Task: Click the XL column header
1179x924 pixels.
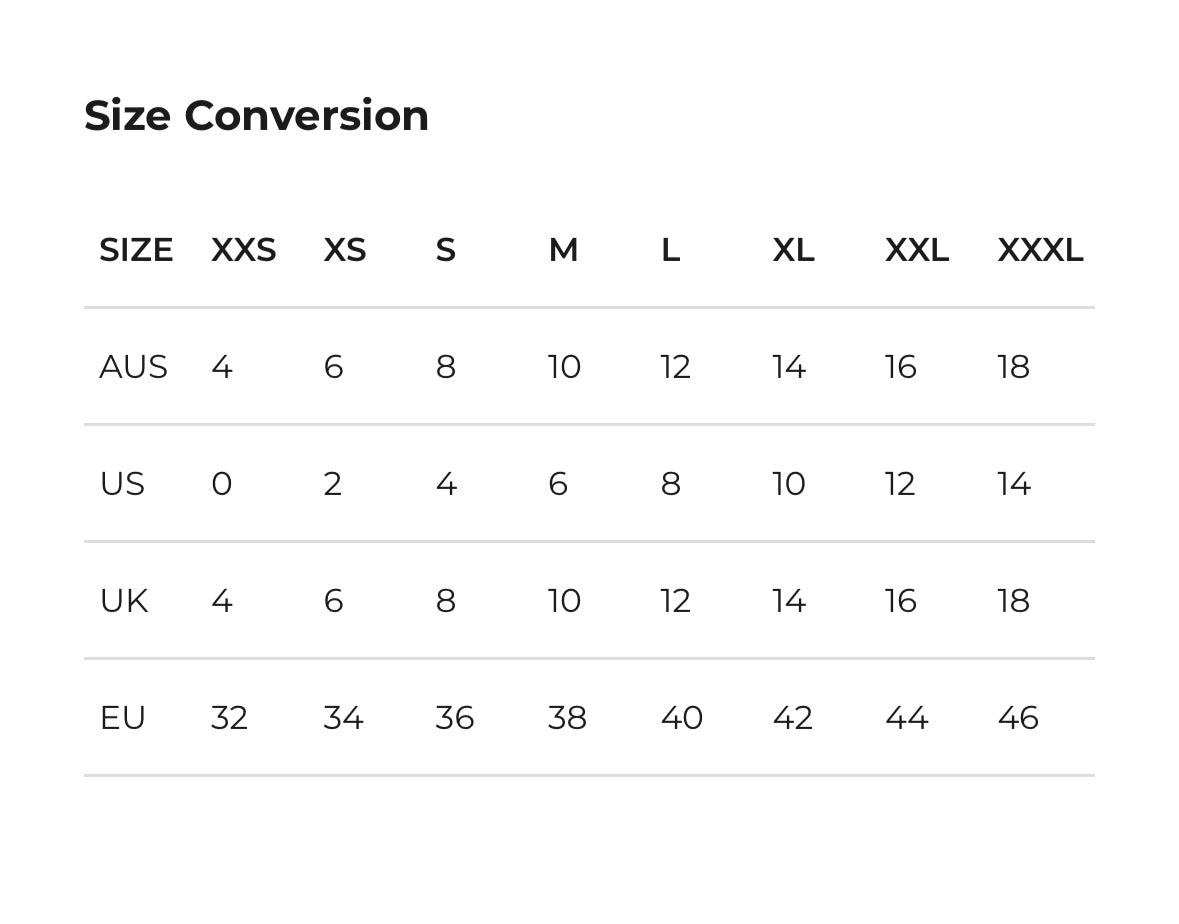Action: tap(793, 250)
